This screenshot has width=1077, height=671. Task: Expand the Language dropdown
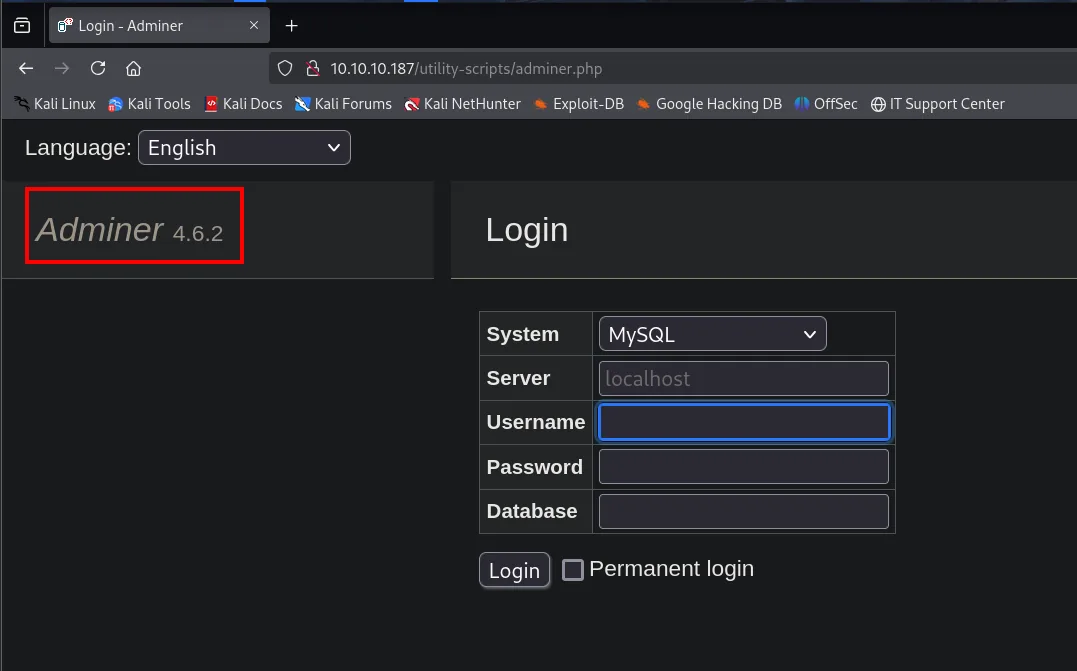tap(244, 148)
